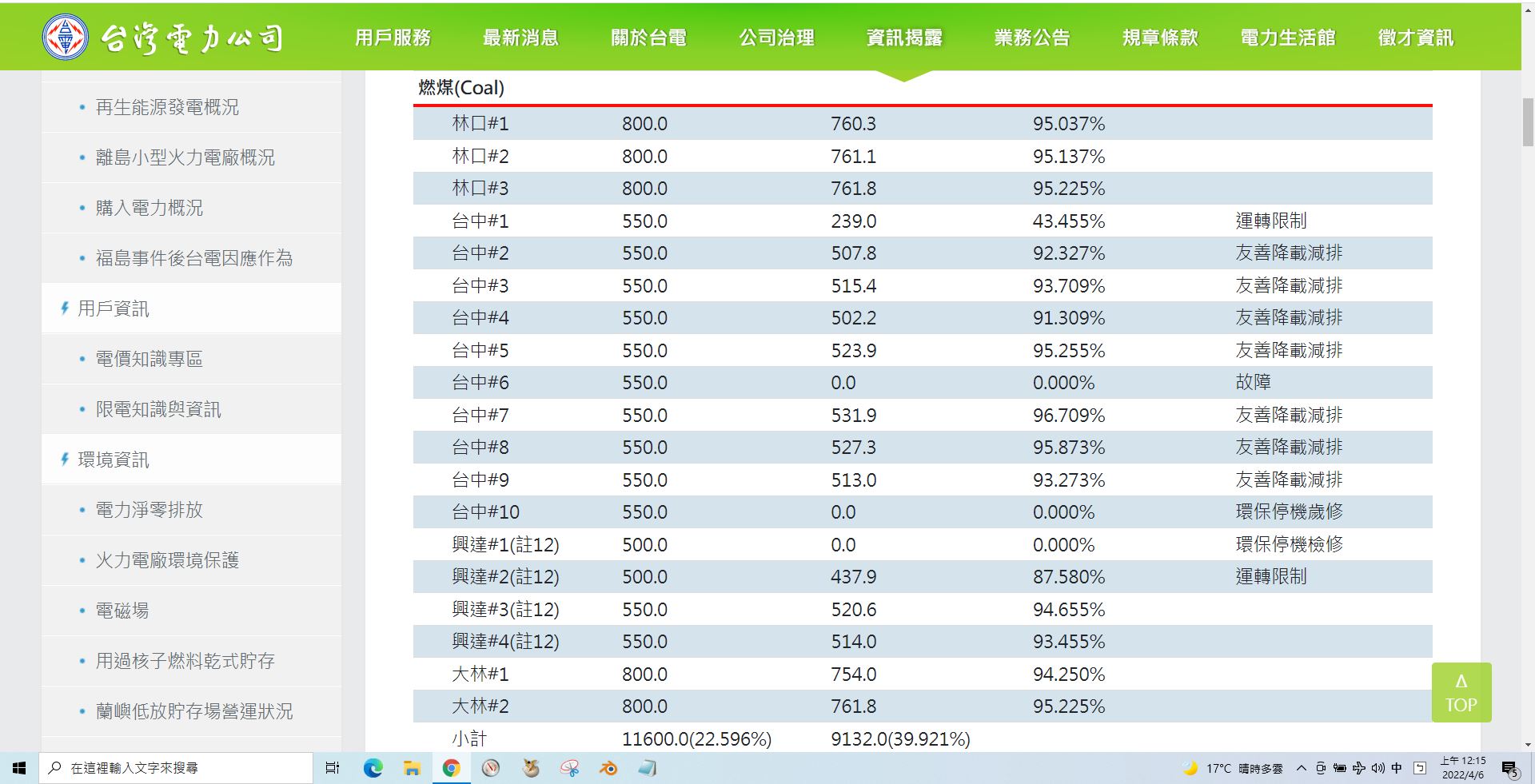The width and height of the screenshot is (1535, 784).
Task: Click the 林口#1 unit name
Action: [x=480, y=124]
